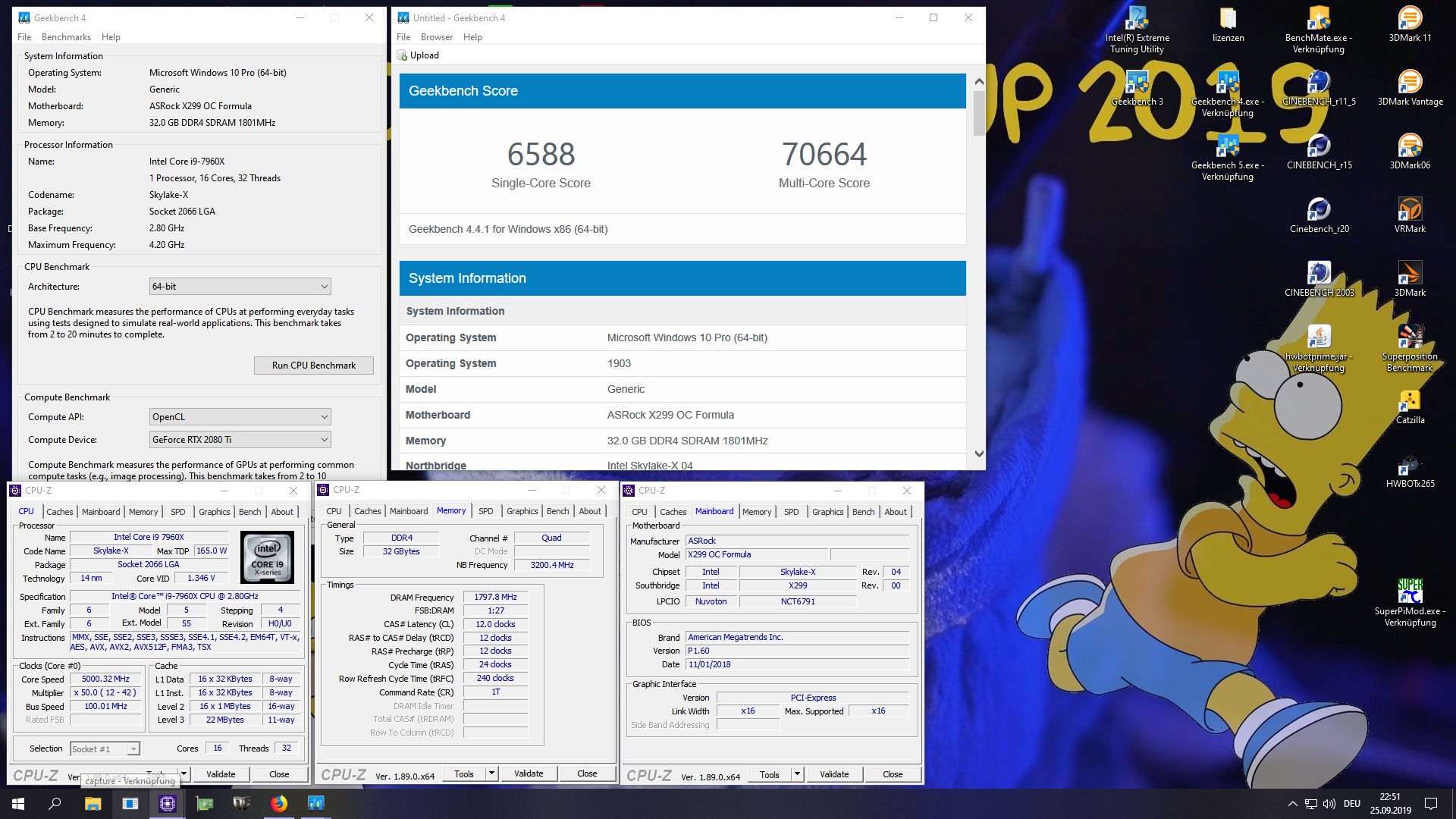
Task: Open Geekbench 4.exe shortcut icon
Action: pyautogui.click(x=1228, y=94)
